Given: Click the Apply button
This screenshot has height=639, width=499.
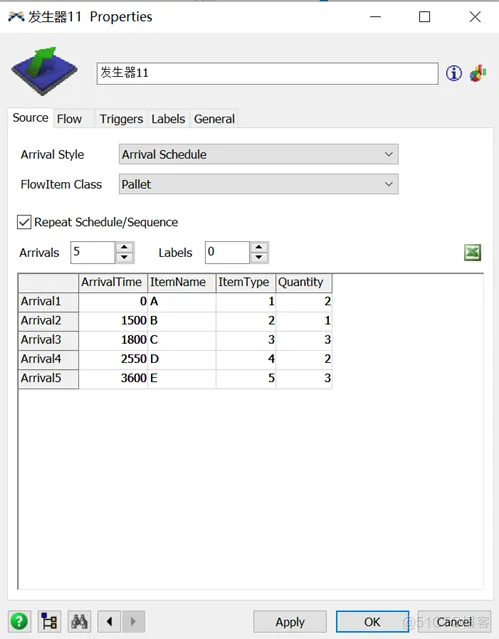Looking at the screenshot, I should [290, 622].
